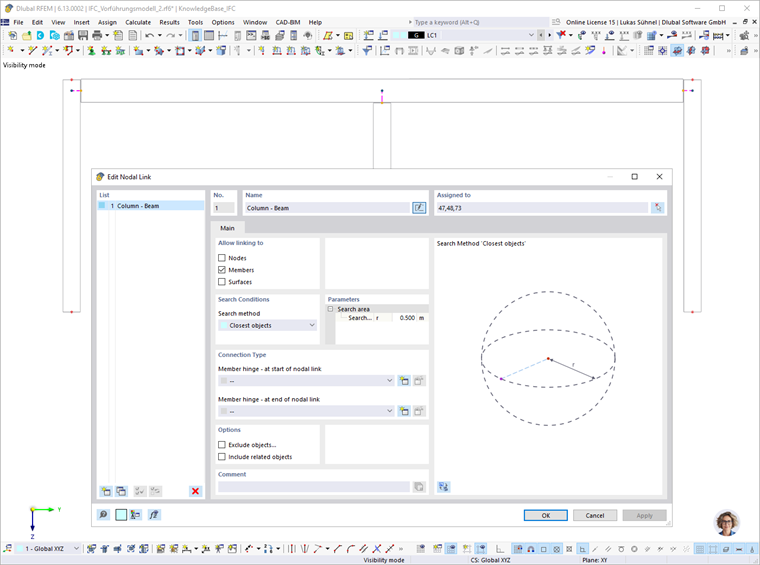Click the Comment input field

314,487
